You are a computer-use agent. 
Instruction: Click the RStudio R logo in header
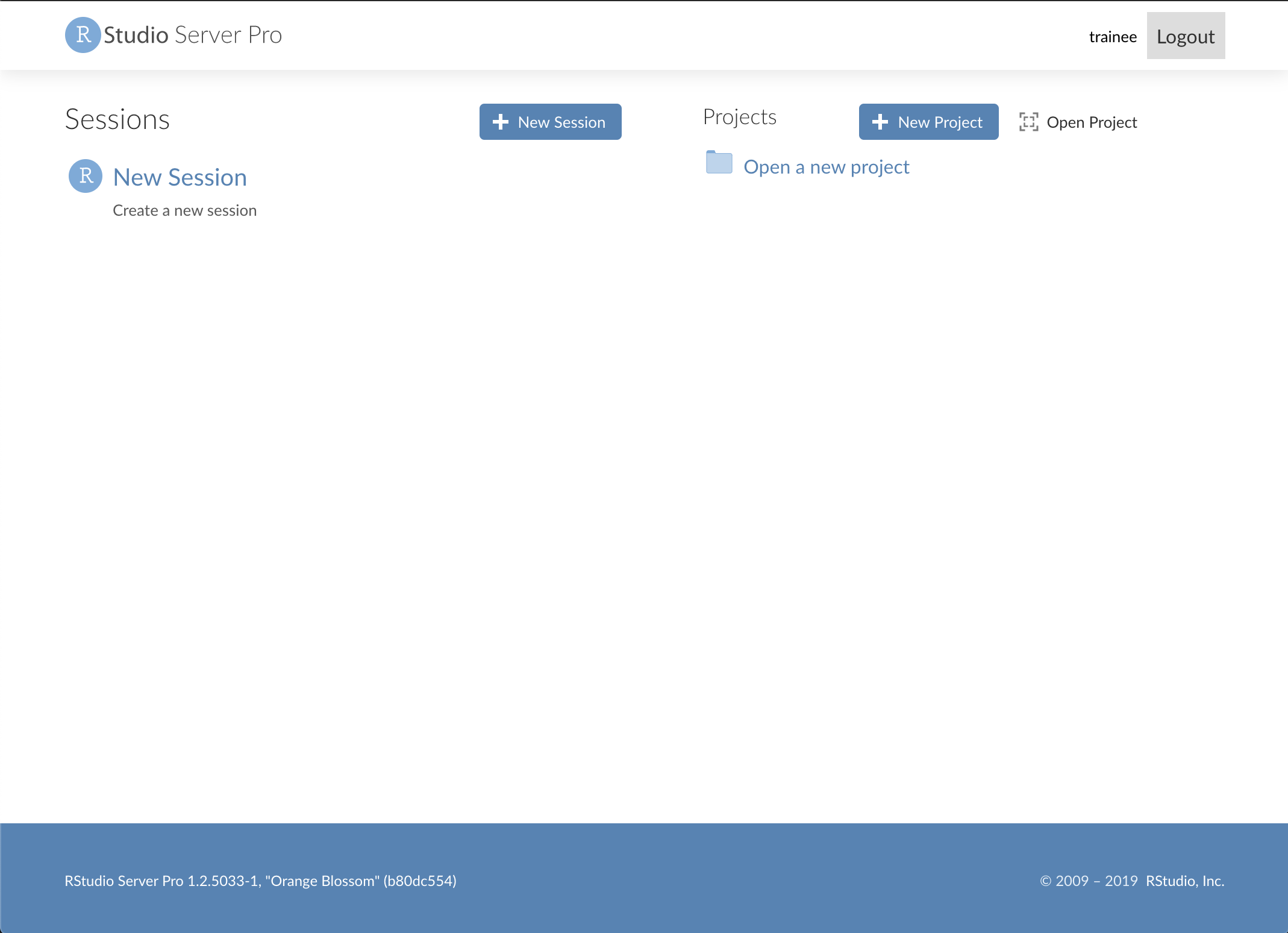tap(83, 35)
